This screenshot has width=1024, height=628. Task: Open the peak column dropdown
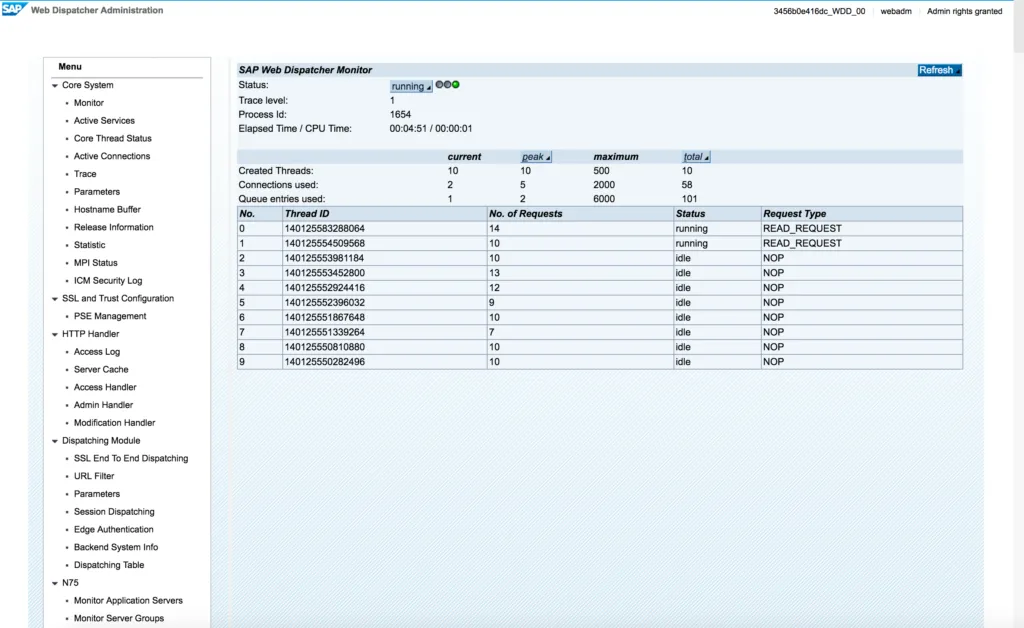(536, 157)
